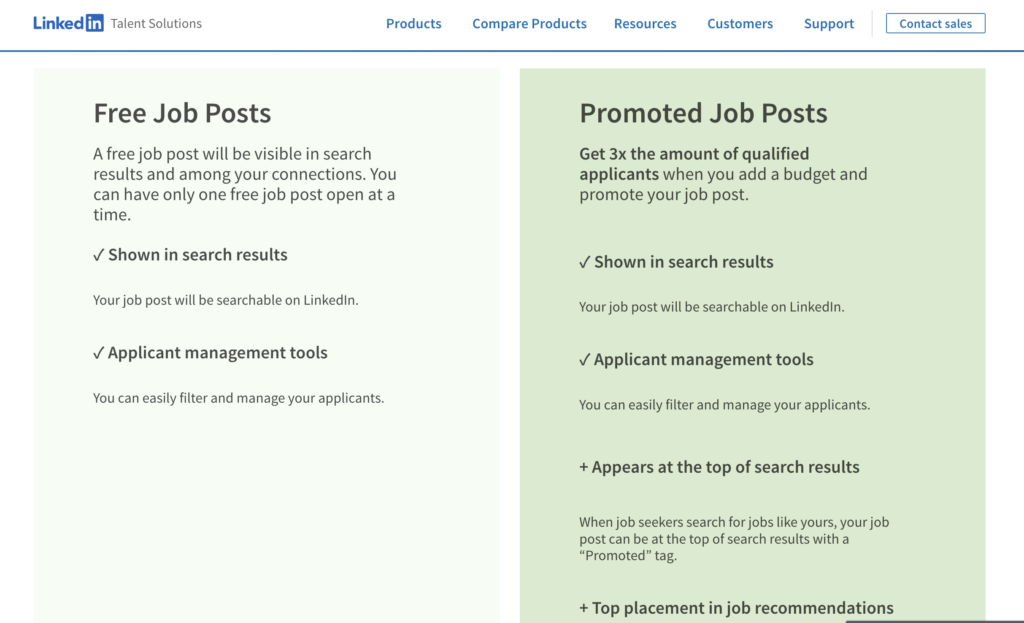Click the Promoted card's Shown in search results checkmark

click(x=584, y=262)
